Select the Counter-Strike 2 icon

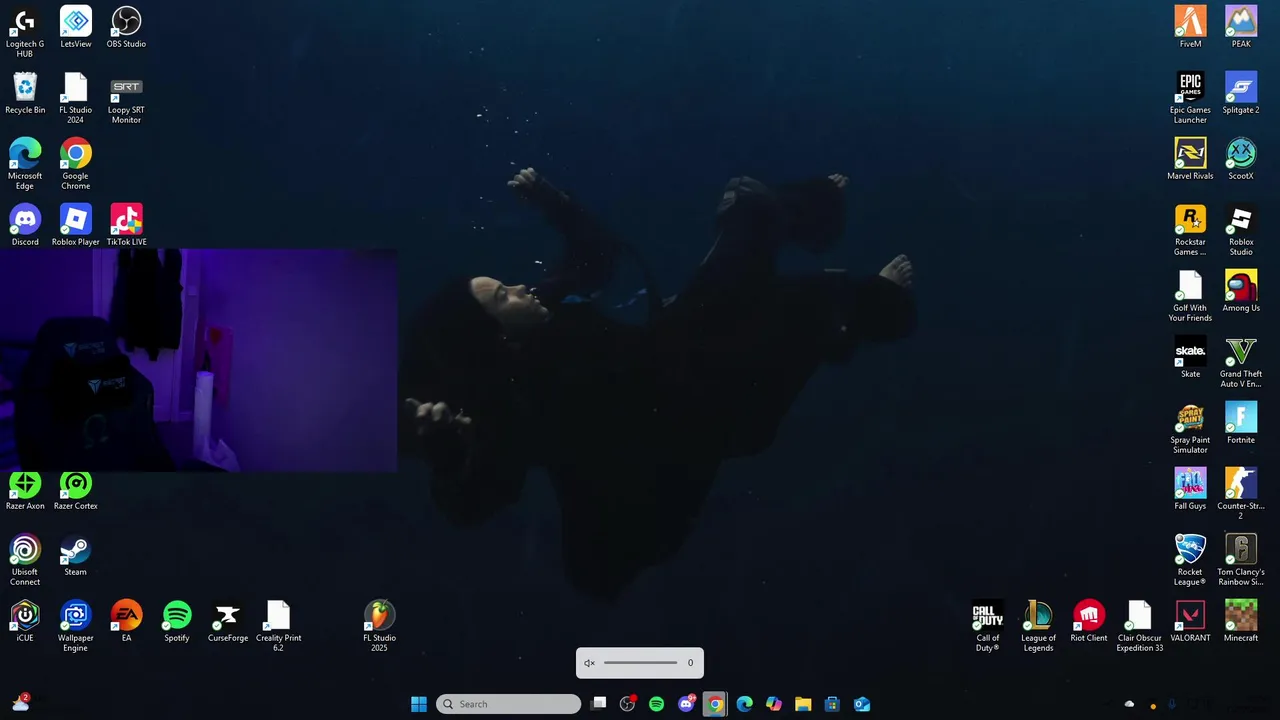(1241, 494)
